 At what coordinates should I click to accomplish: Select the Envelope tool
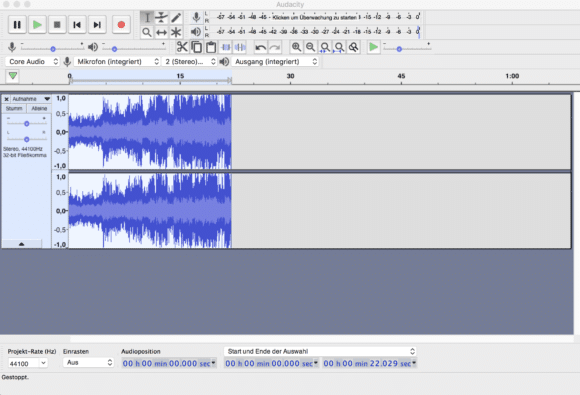click(x=161, y=17)
